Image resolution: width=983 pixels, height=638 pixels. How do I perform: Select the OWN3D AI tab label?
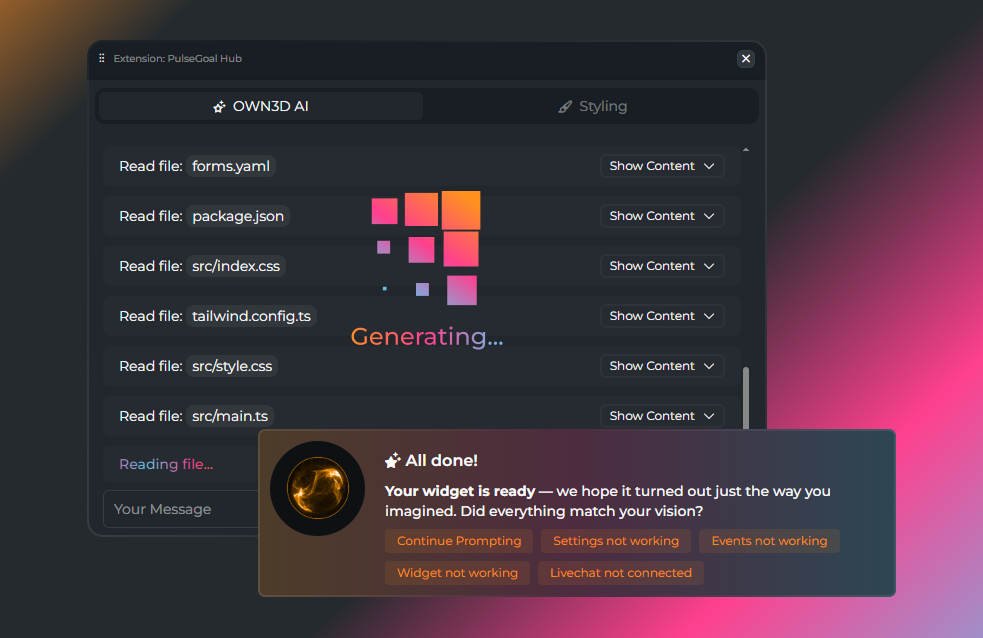click(x=270, y=106)
